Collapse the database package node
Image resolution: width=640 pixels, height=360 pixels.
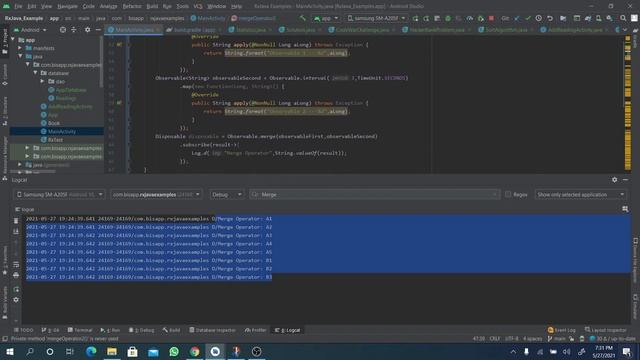(x=36, y=73)
